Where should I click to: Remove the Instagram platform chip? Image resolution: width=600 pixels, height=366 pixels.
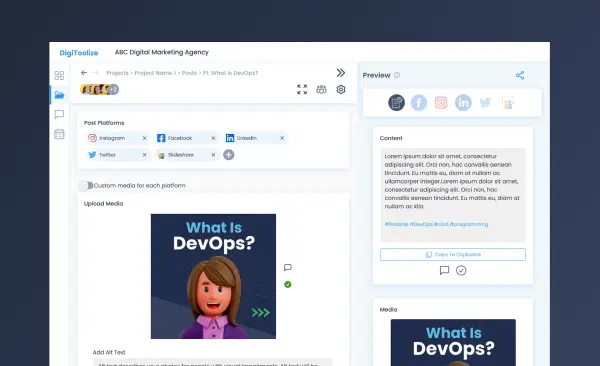145,138
